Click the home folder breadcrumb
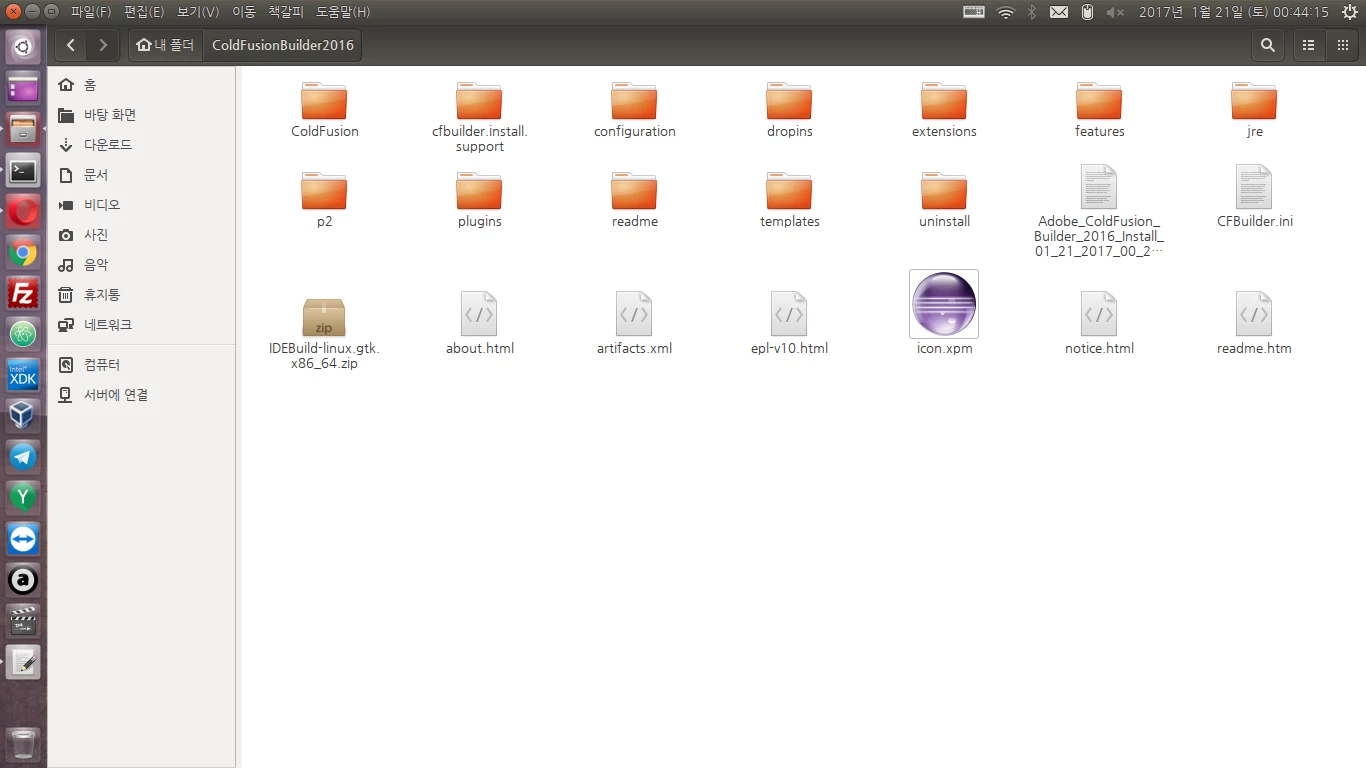 point(166,45)
